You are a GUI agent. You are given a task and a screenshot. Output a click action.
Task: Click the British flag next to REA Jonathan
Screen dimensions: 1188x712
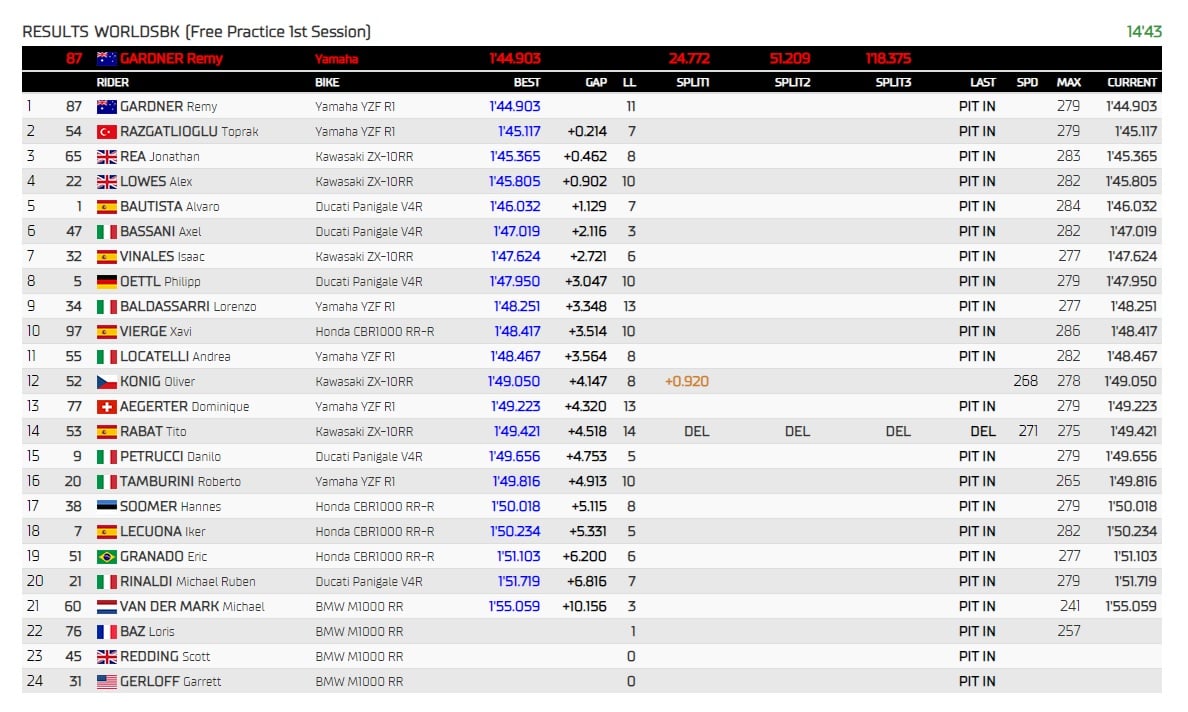[x=107, y=157]
